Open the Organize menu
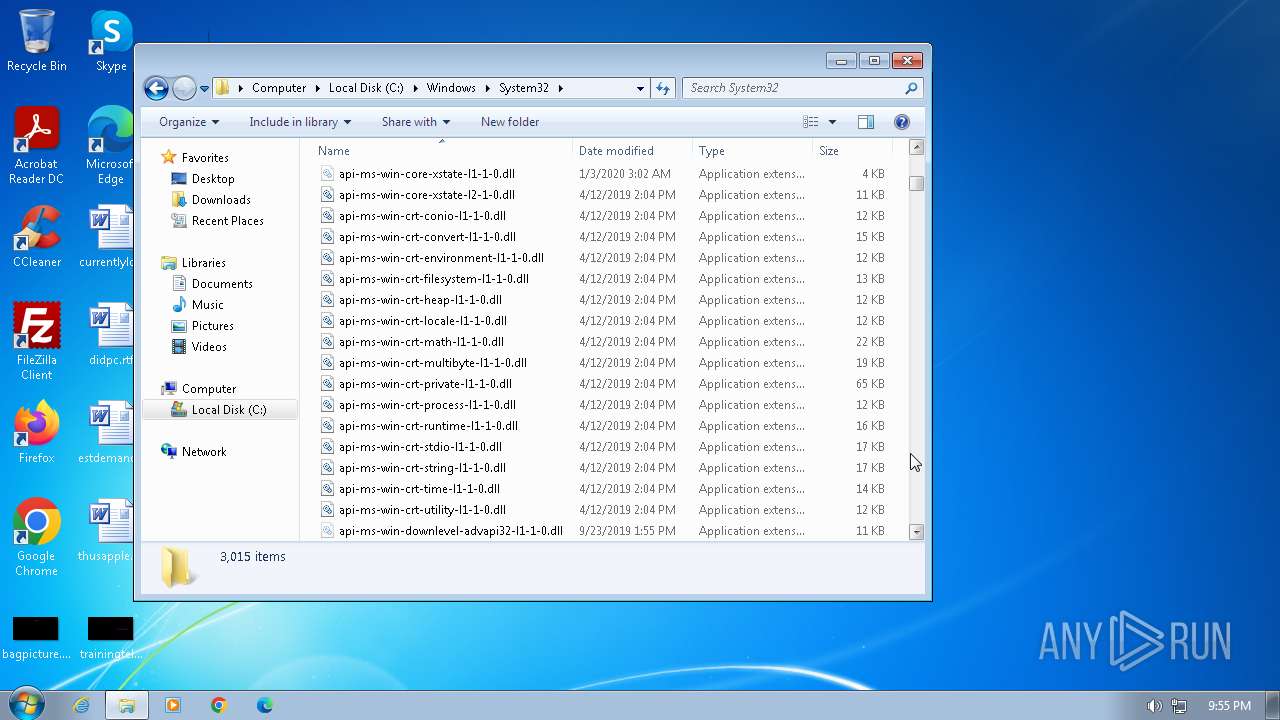Screen dimensions: 1280x720 pyautogui.click(x=188, y=122)
